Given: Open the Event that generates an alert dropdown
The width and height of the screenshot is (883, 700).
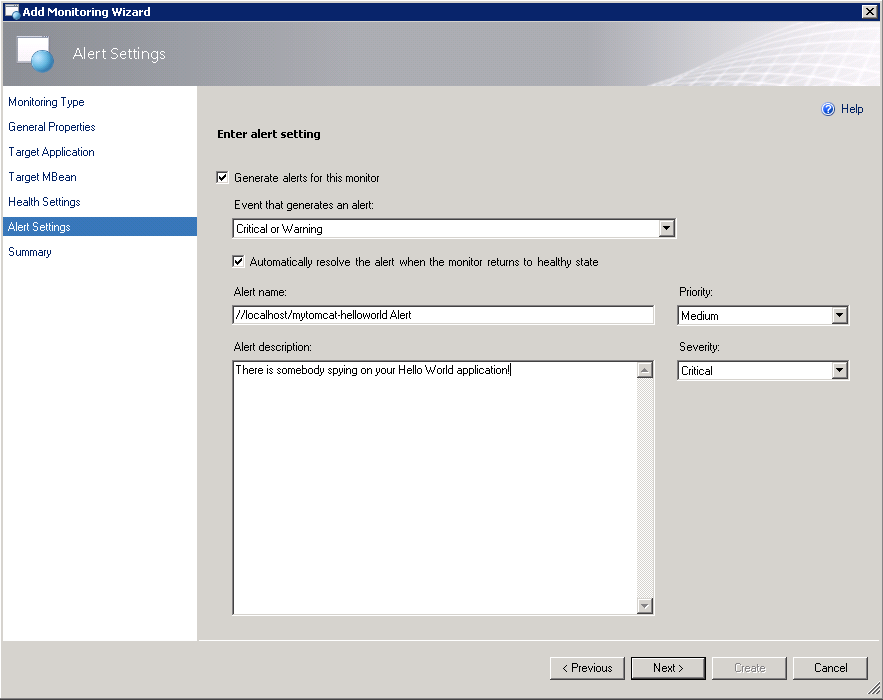Looking at the screenshot, I should coord(667,228).
